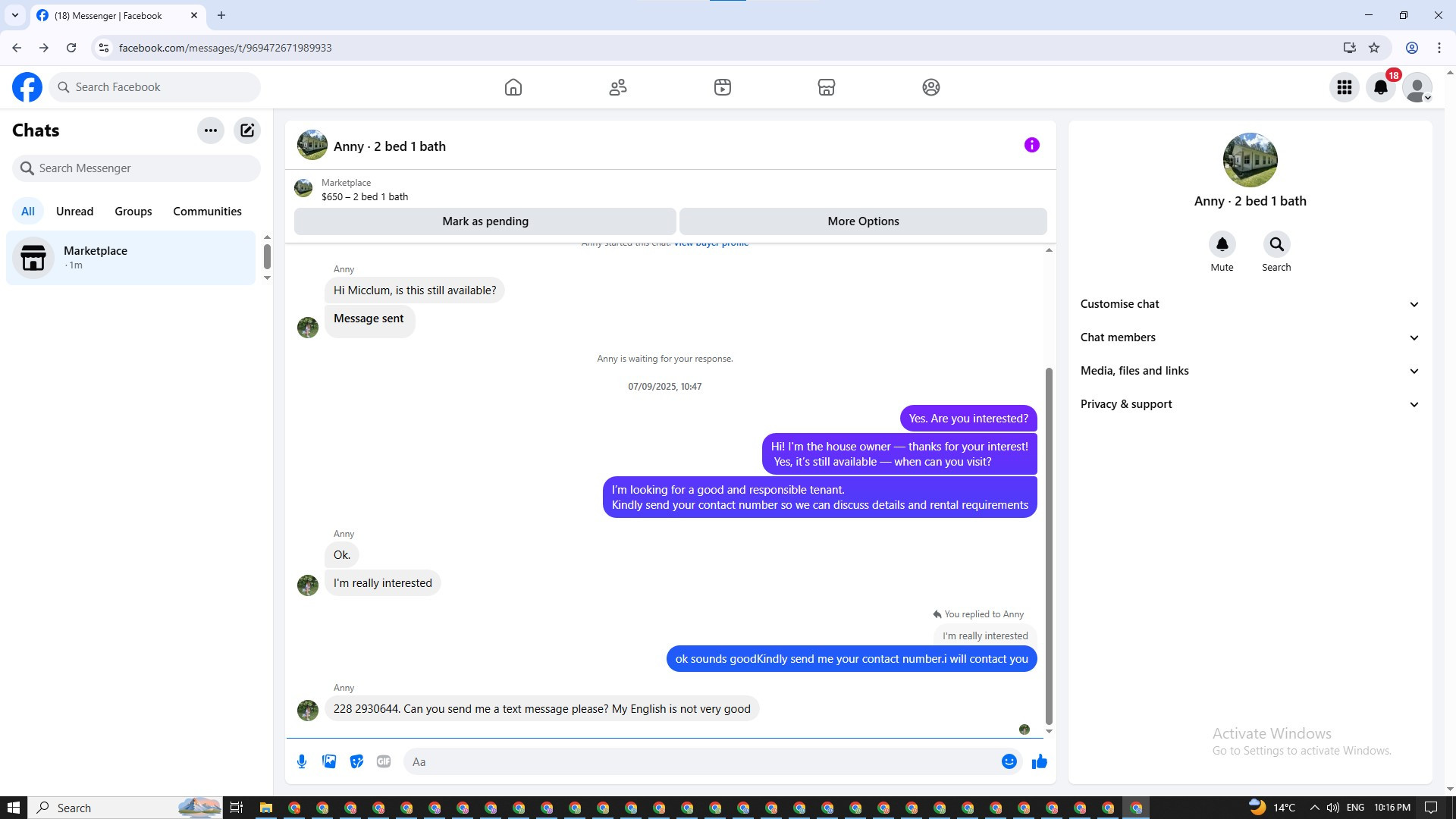Click the purple conversation information icon
Image resolution: width=1456 pixels, height=819 pixels.
coord(1031,145)
